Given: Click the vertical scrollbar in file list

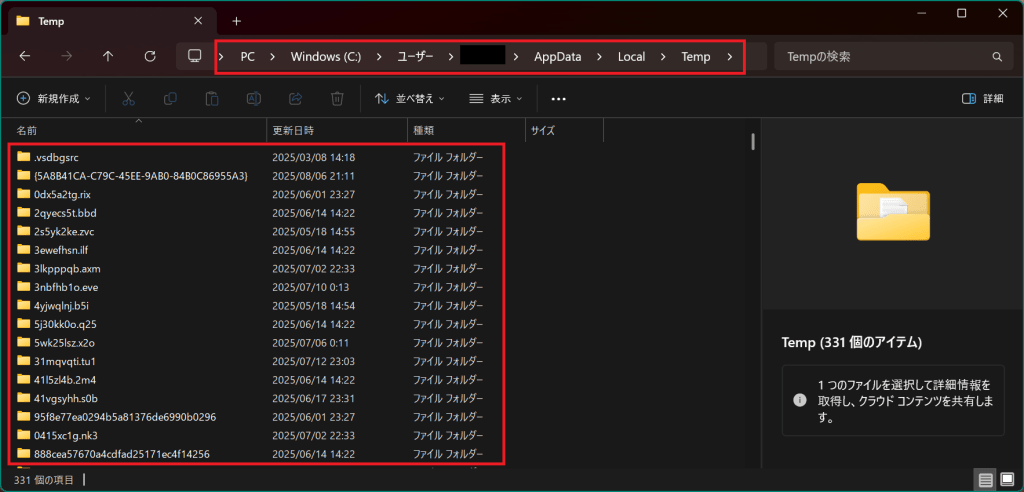Looking at the screenshot, I should (752, 300).
